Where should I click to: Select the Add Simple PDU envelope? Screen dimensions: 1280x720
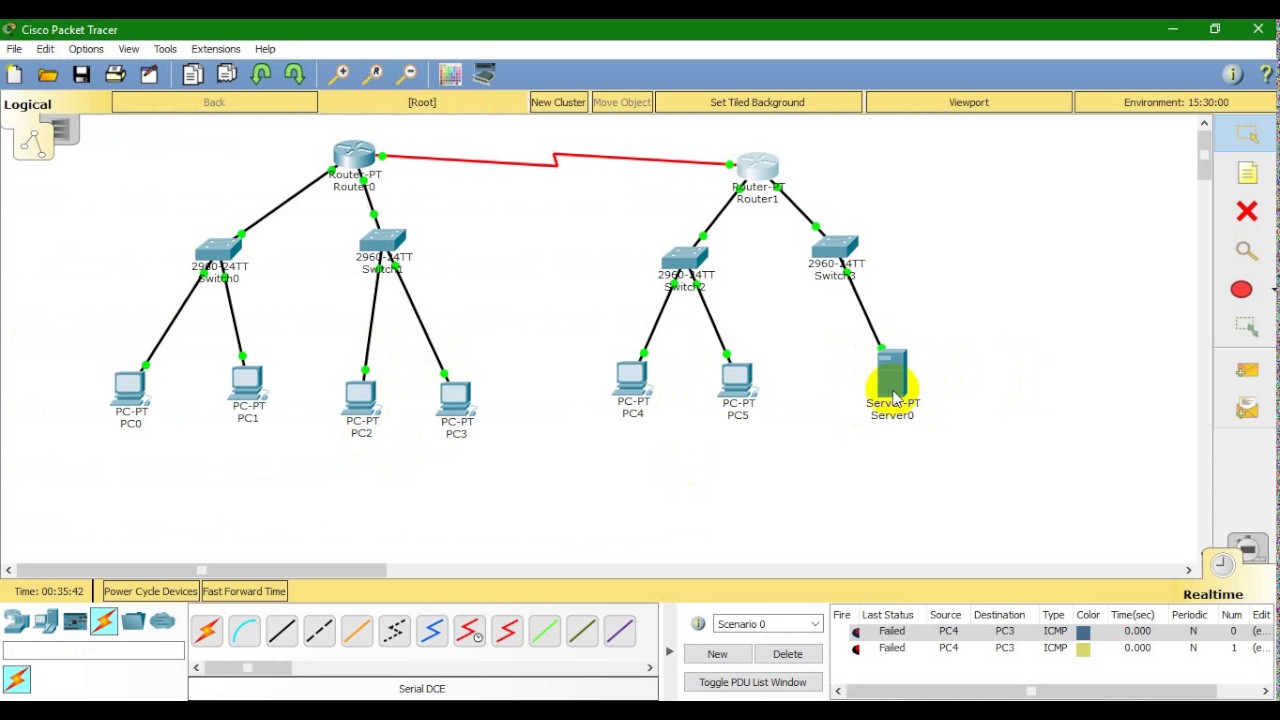(x=1246, y=371)
